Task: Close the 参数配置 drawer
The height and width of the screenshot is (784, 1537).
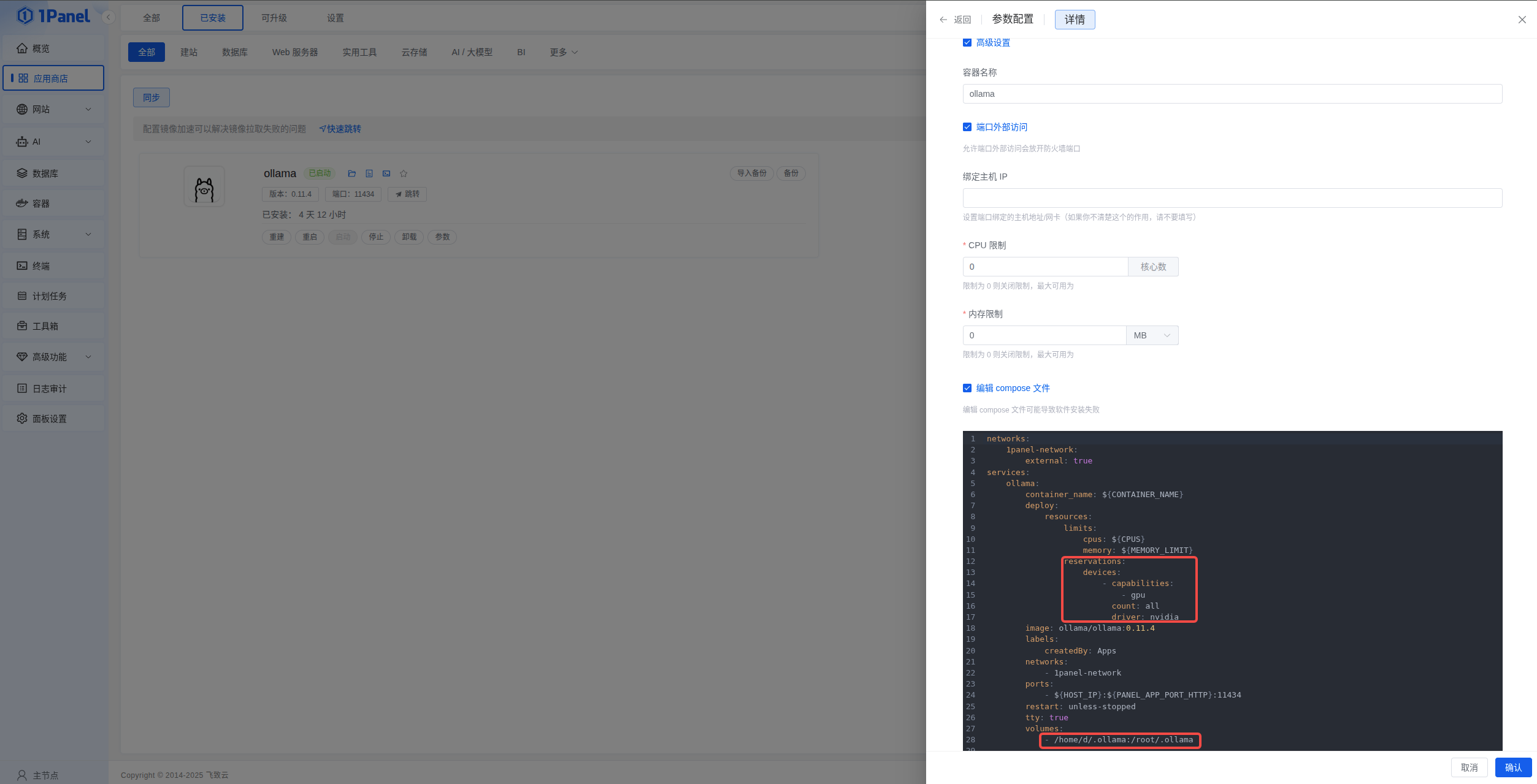Action: click(1522, 20)
